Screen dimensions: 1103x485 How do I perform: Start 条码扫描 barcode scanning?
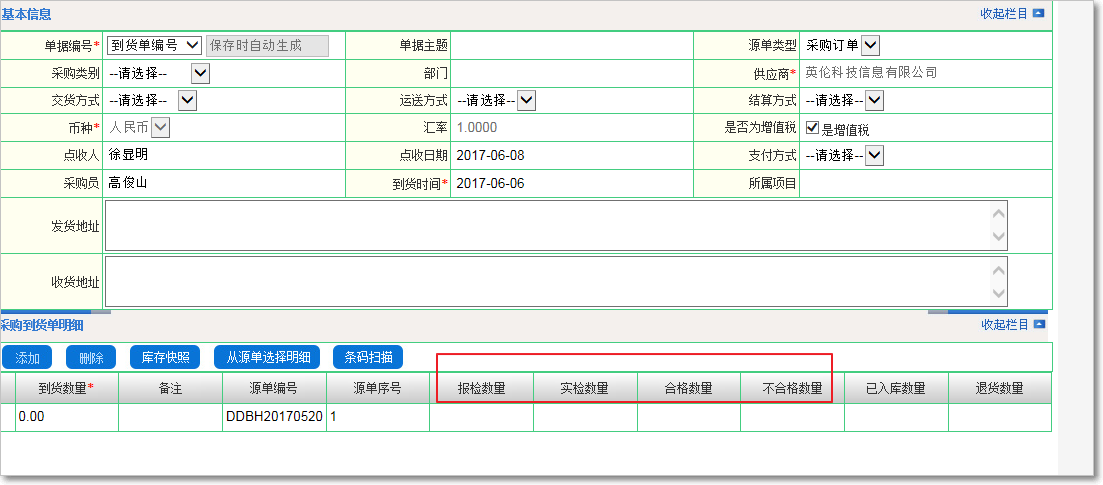(368, 357)
